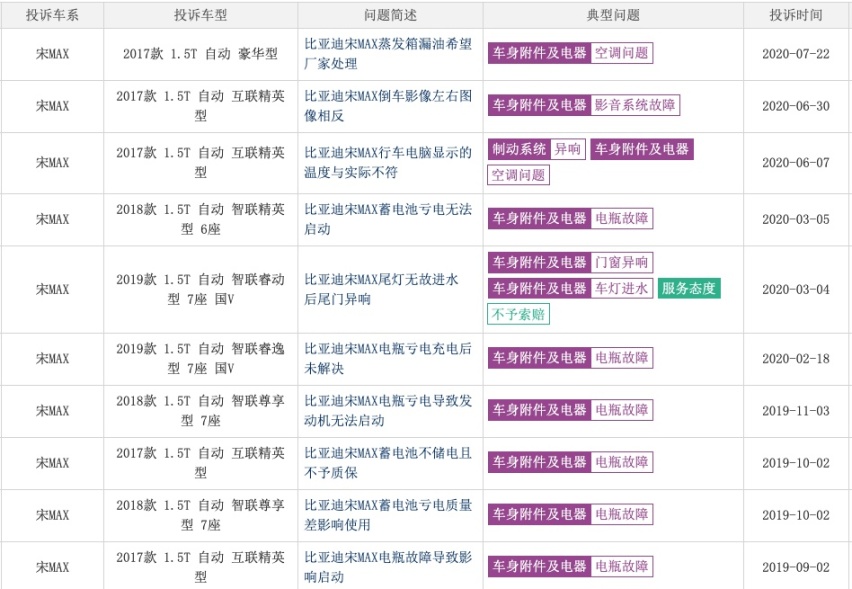Image resolution: width=852 pixels, height=589 pixels.
Task: Select 宋MAX series cell in the 2020-07-22 row
Action: 52,54
